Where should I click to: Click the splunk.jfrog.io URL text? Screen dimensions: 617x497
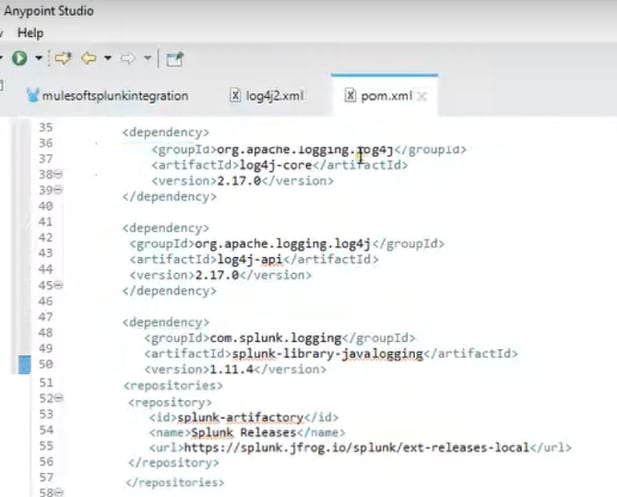(x=357, y=448)
